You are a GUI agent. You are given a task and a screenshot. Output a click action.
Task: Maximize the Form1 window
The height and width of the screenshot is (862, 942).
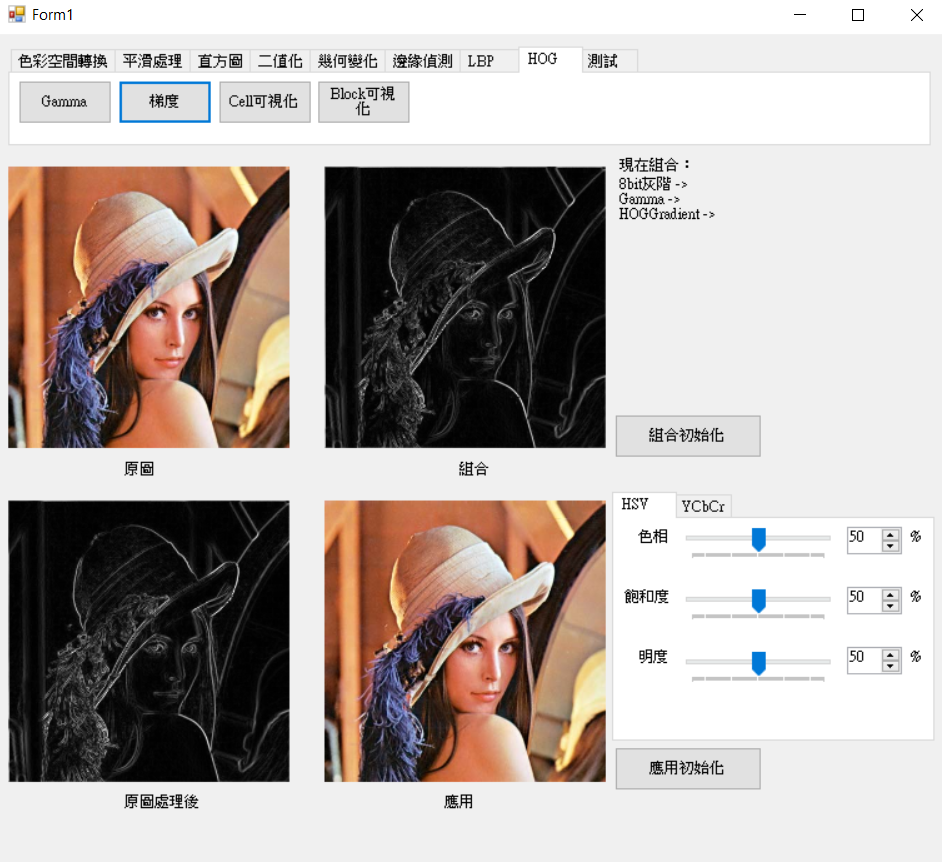tap(858, 15)
